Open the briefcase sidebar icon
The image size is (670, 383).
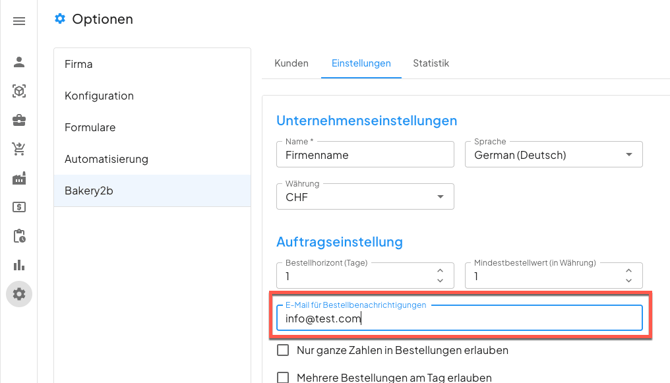point(19,120)
